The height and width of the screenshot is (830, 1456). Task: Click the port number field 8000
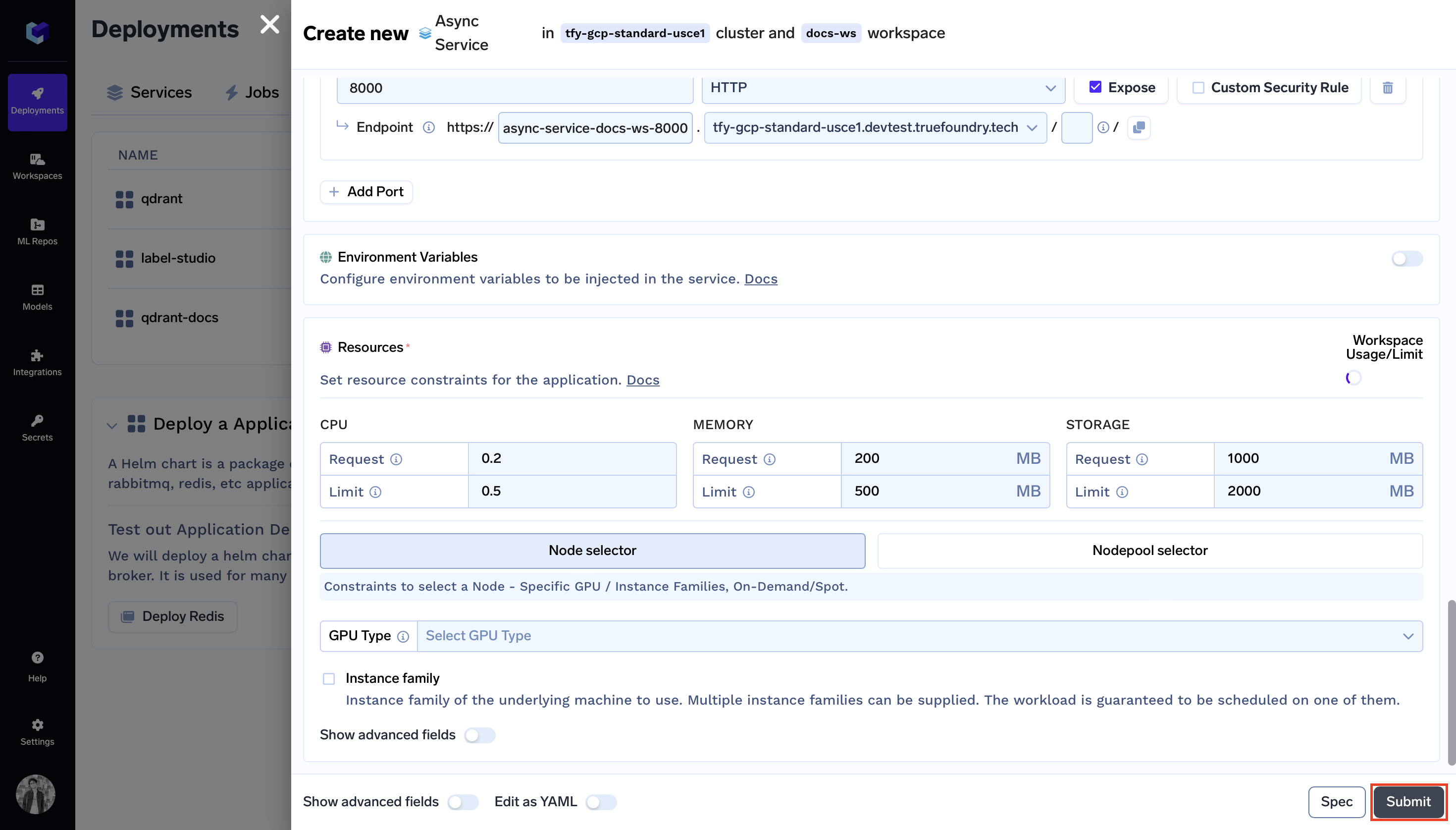(x=515, y=88)
